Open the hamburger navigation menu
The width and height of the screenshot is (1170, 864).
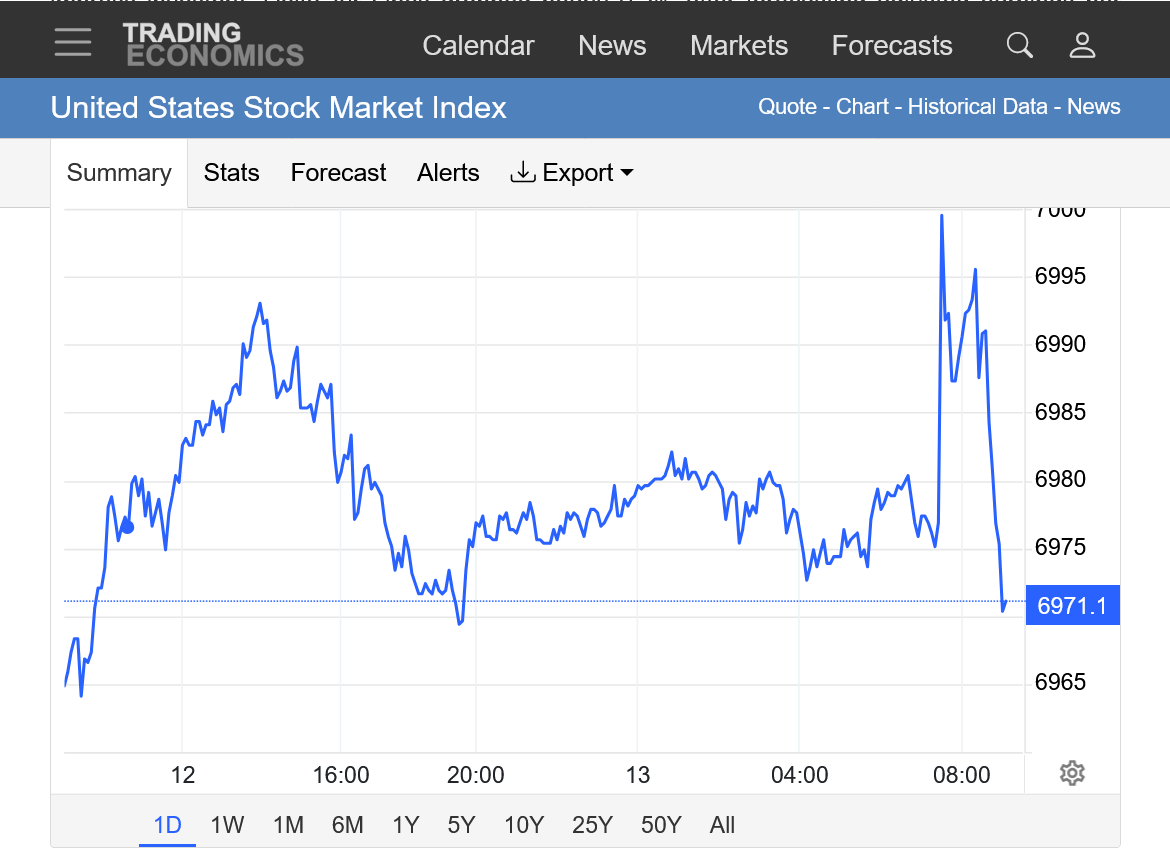point(73,43)
